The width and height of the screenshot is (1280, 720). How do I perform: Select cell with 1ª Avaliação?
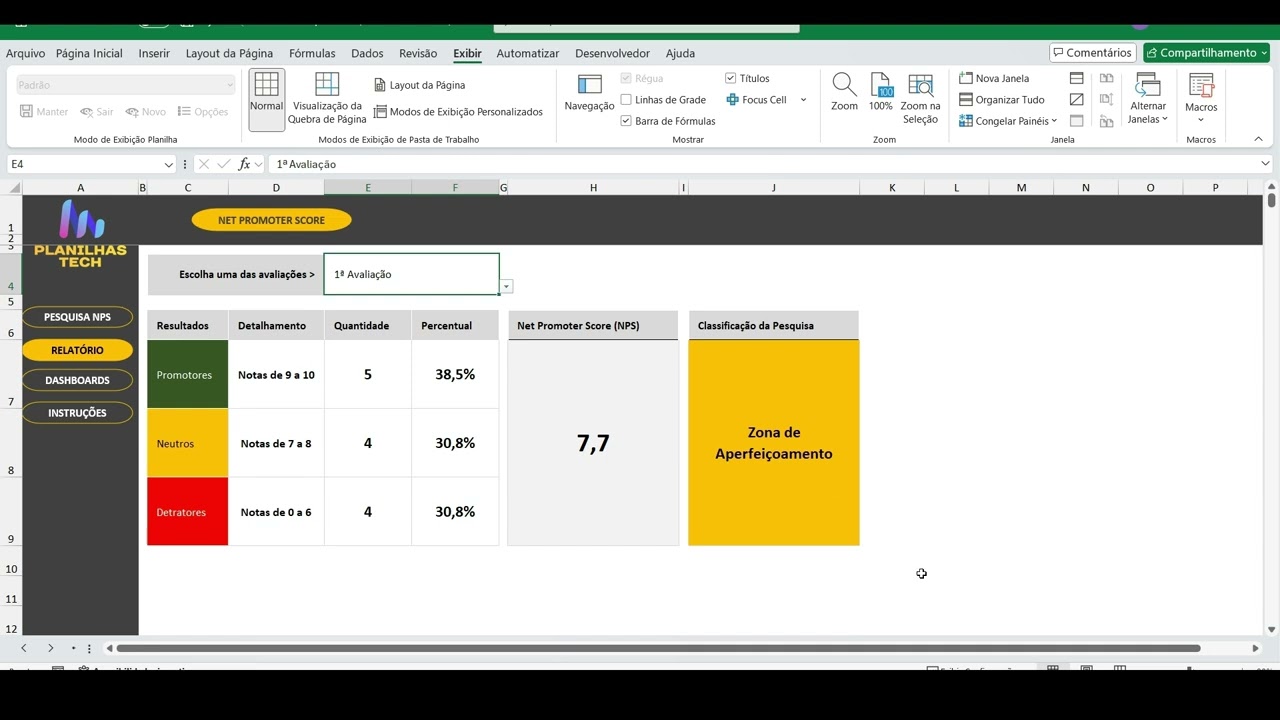[x=411, y=274]
